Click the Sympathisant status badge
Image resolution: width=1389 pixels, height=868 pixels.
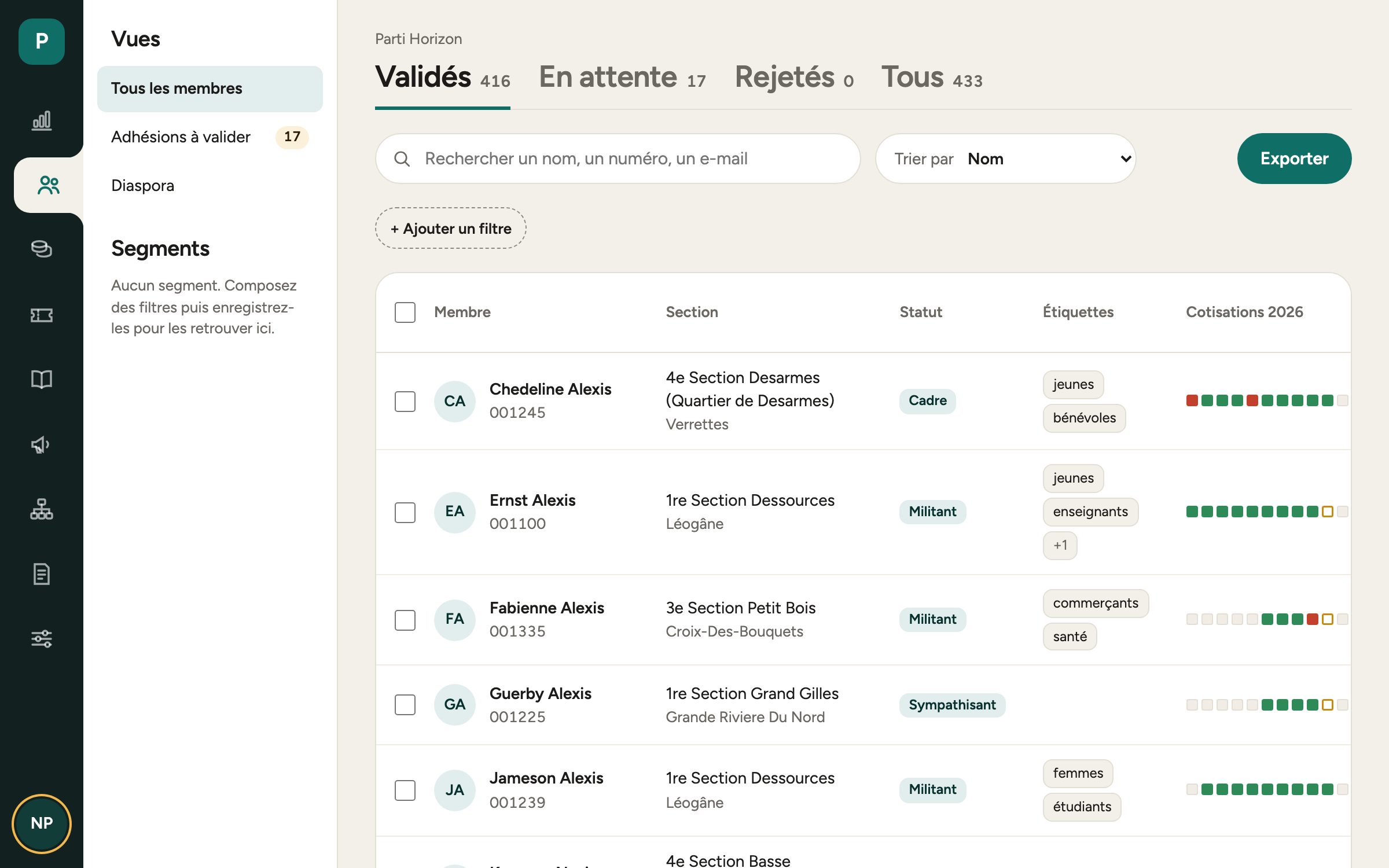(x=952, y=705)
